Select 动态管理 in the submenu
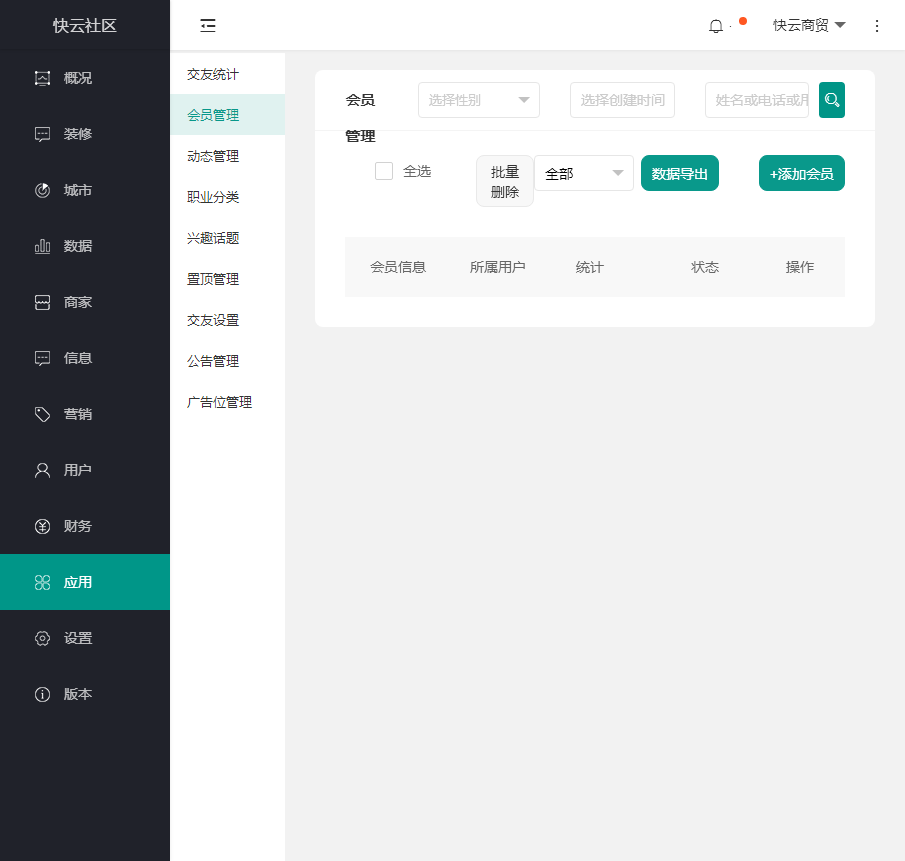 213,156
